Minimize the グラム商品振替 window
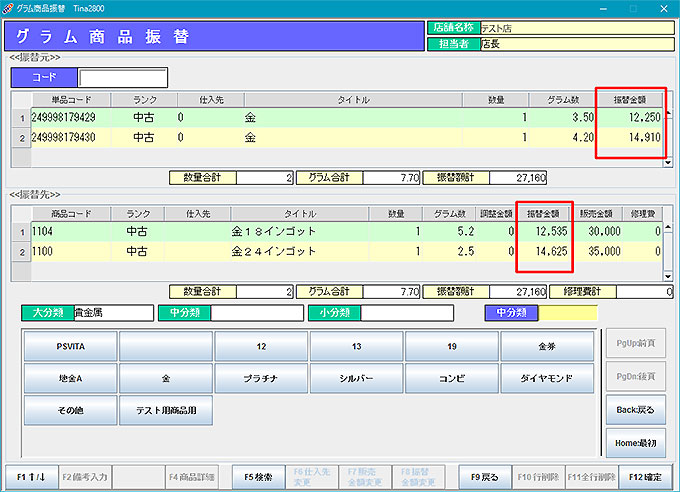 pyautogui.click(x=603, y=9)
